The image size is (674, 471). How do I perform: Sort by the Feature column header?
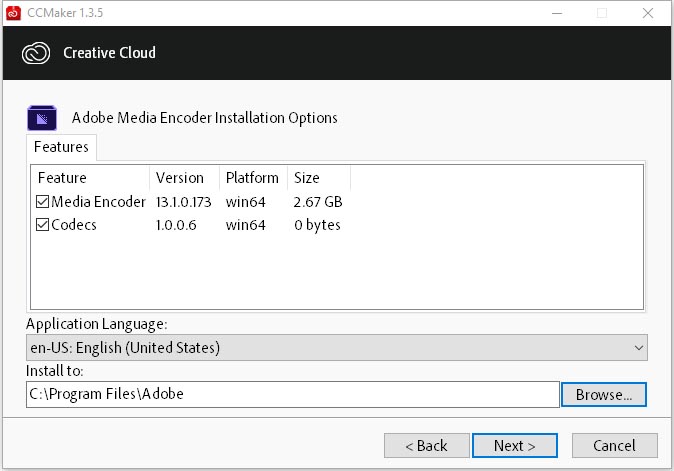tap(90, 178)
